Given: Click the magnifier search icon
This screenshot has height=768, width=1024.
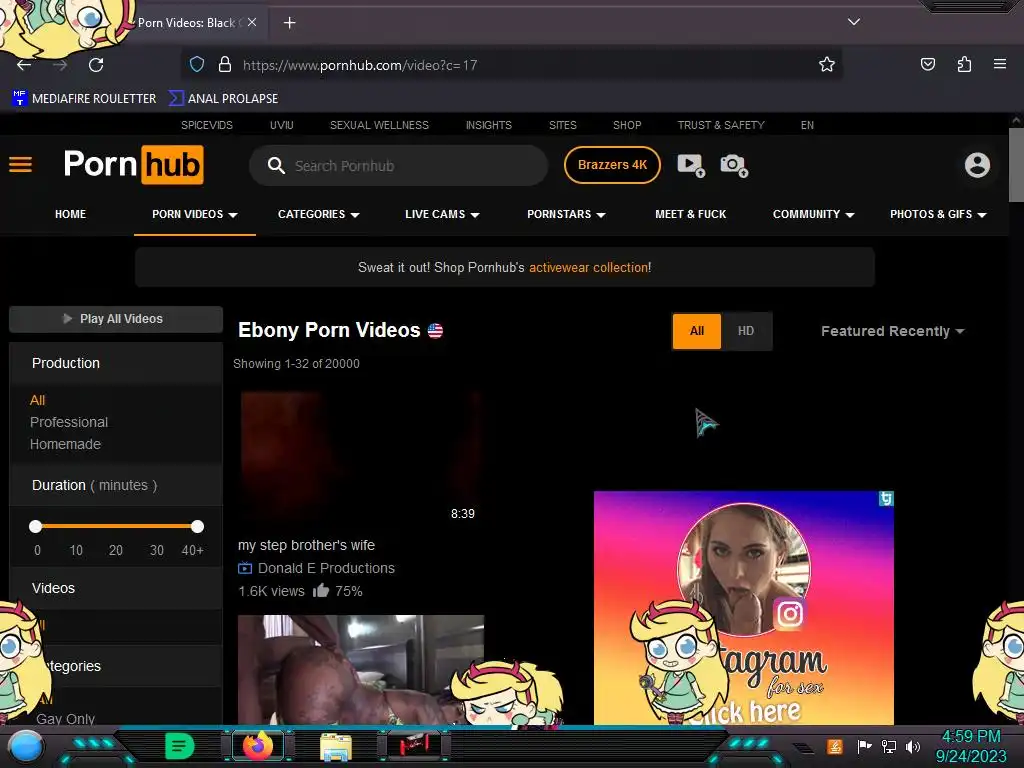Looking at the screenshot, I should [276, 165].
